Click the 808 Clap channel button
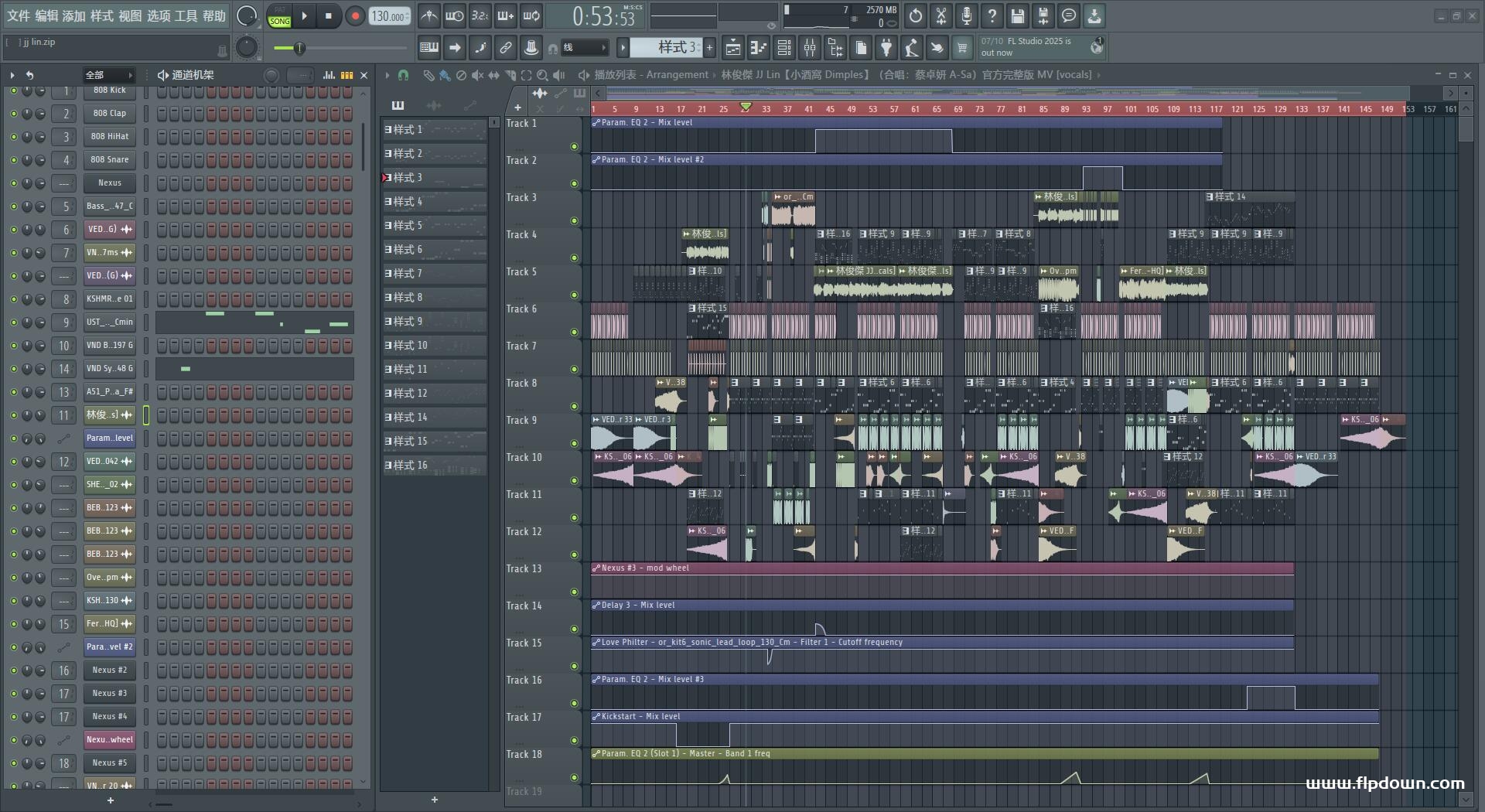This screenshot has height=812, width=1485. pyautogui.click(x=110, y=114)
